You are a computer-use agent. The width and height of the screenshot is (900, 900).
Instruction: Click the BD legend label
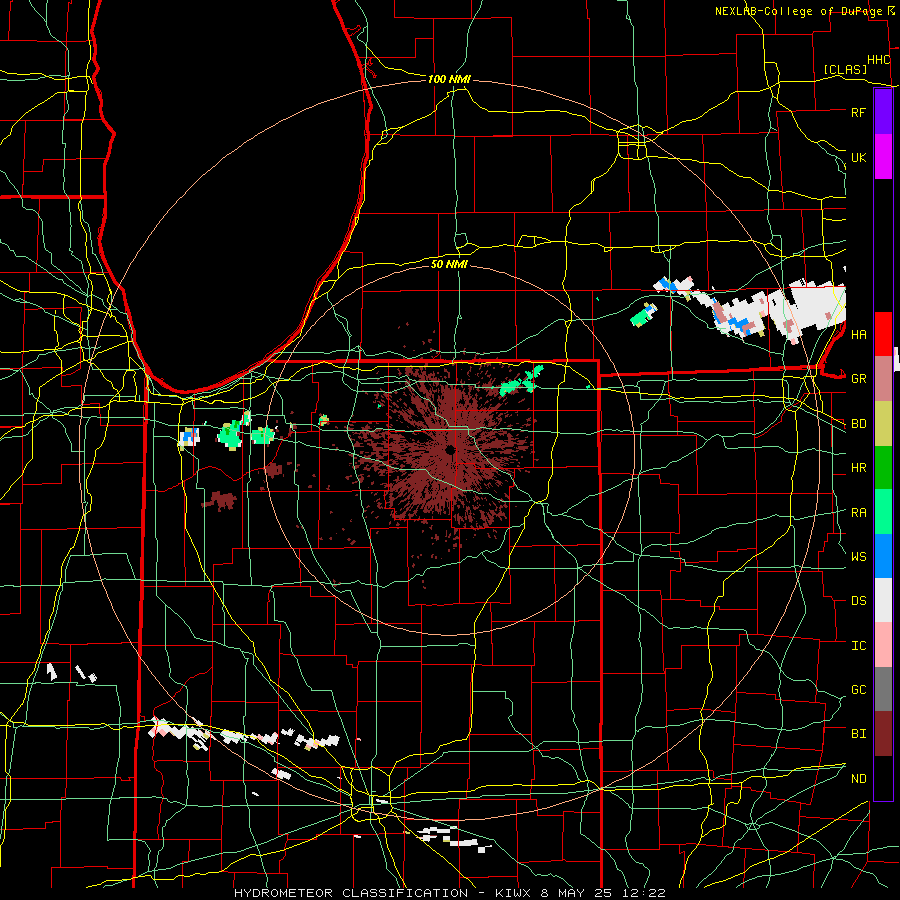pyautogui.click(x=858, y=424)
